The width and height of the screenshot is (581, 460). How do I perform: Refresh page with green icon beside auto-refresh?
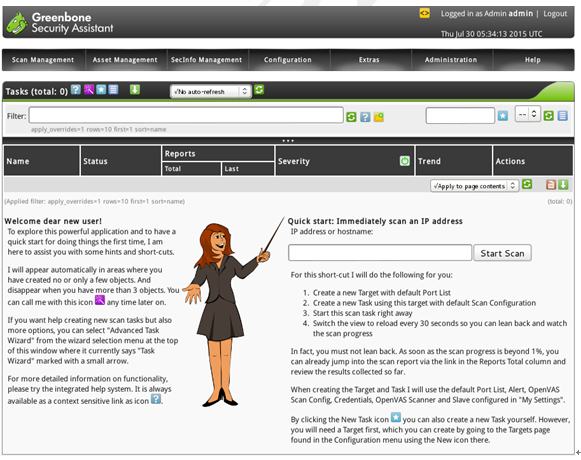click(259, 90)
